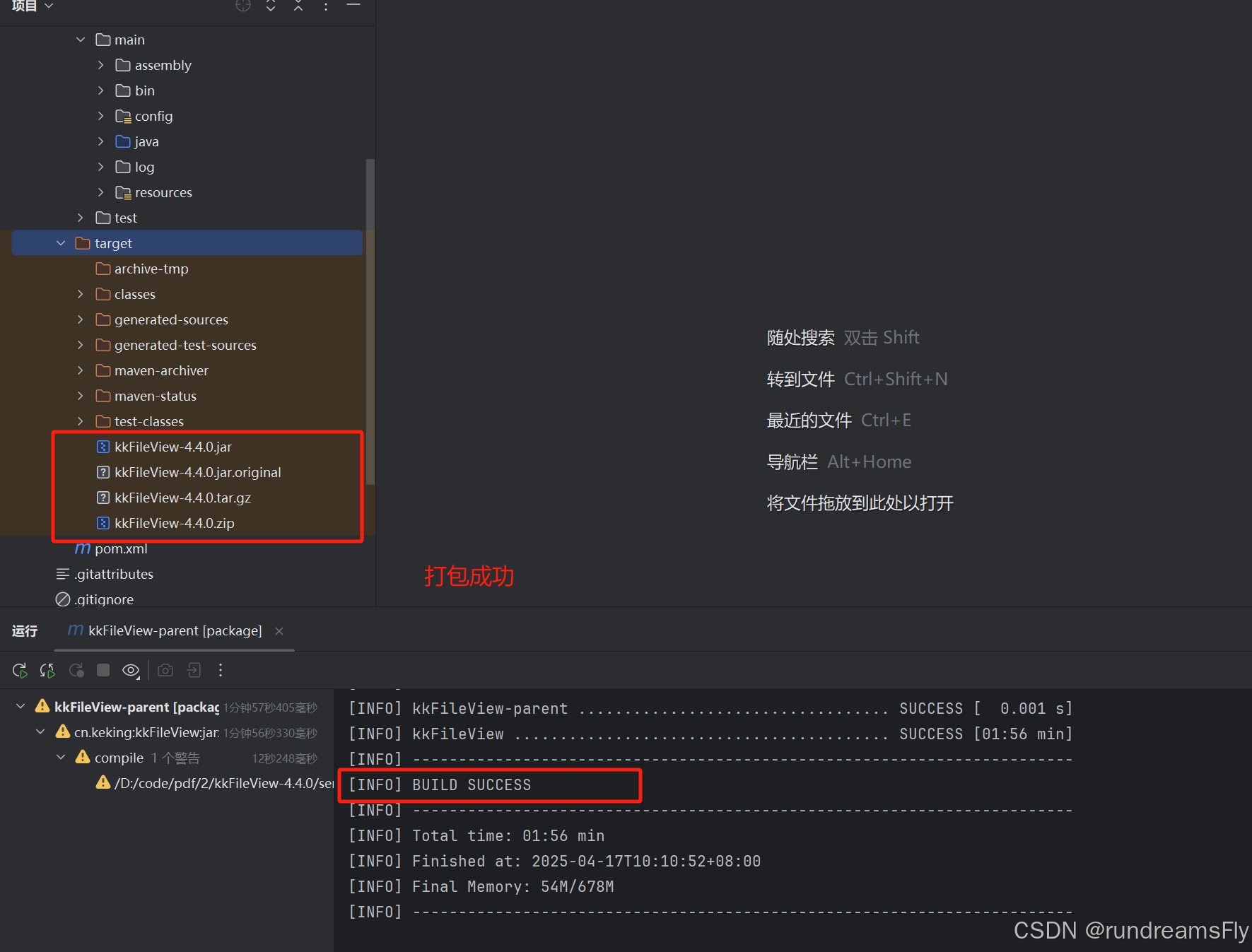Select the .gitignore file name

(x=104, y=599)
